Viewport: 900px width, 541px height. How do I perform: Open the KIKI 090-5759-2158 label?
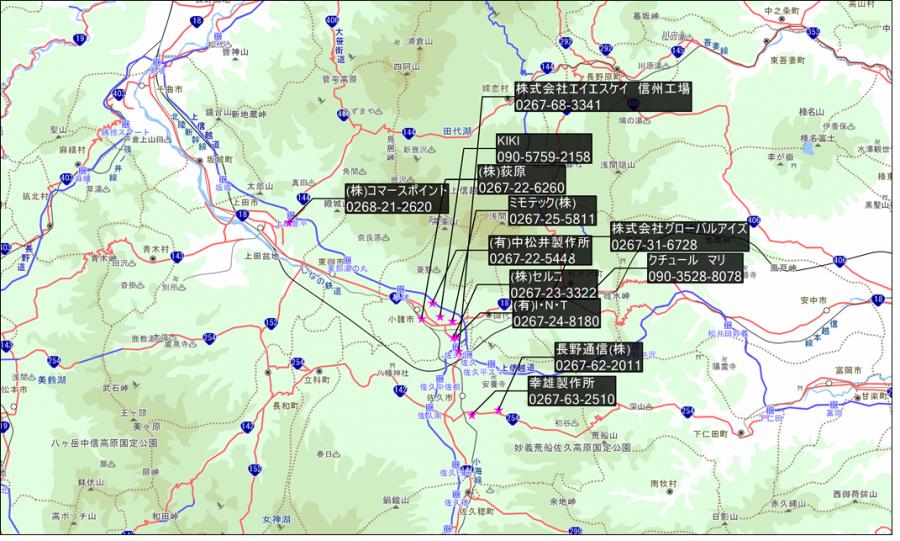pos(543,149)
